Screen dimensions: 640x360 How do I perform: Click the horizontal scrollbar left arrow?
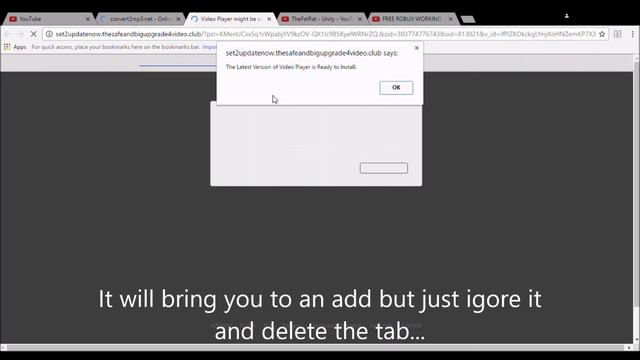click(4, 348)
